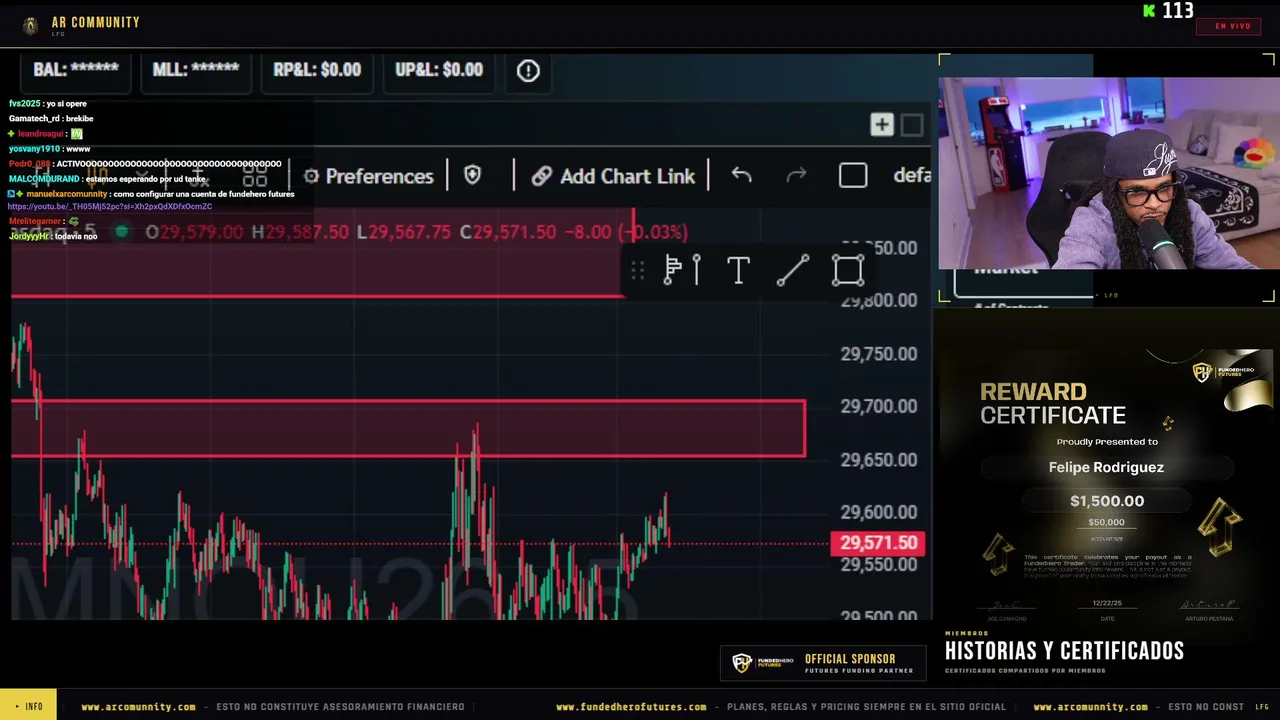Select the rectangle drawing tool

point(848,270)
